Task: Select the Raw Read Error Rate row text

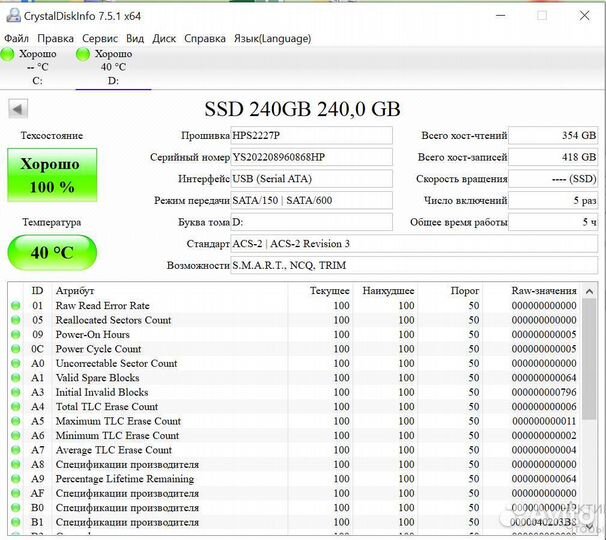Action: 102,305
